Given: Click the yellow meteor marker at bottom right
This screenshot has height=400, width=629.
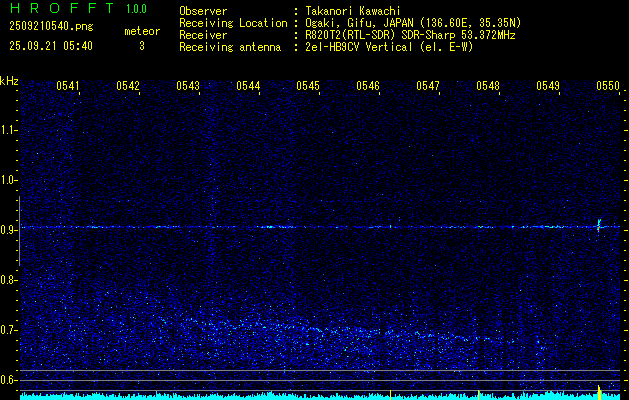Looking at the screenshot, I should click(x=599, y=393).
